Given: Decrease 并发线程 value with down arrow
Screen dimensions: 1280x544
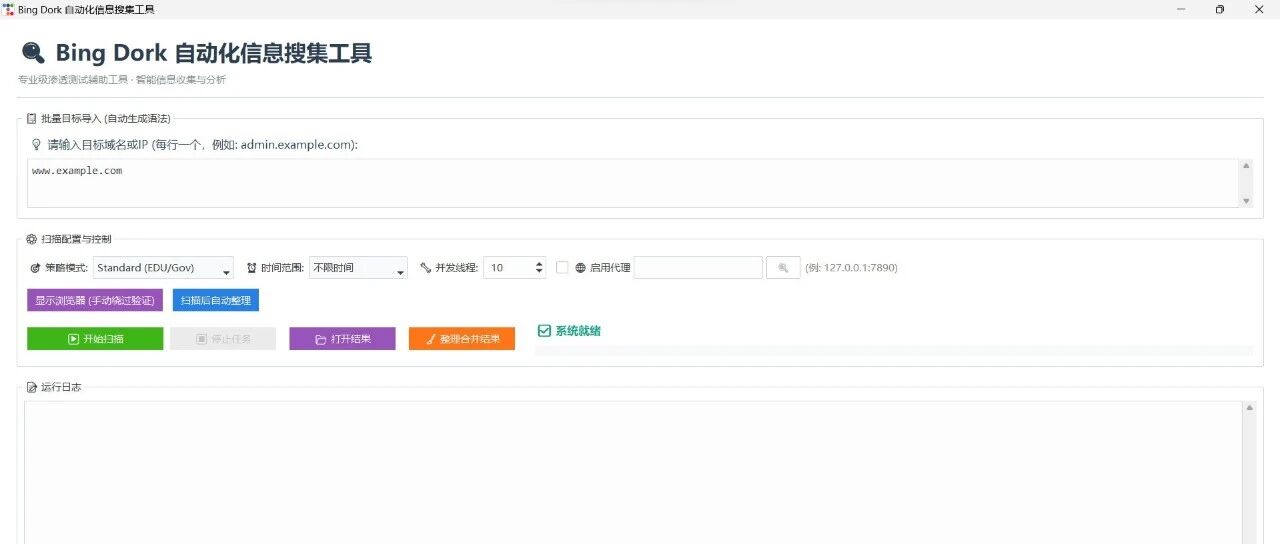Looking at the screenshot, I should pyautogui.click(x=540, y=272).
